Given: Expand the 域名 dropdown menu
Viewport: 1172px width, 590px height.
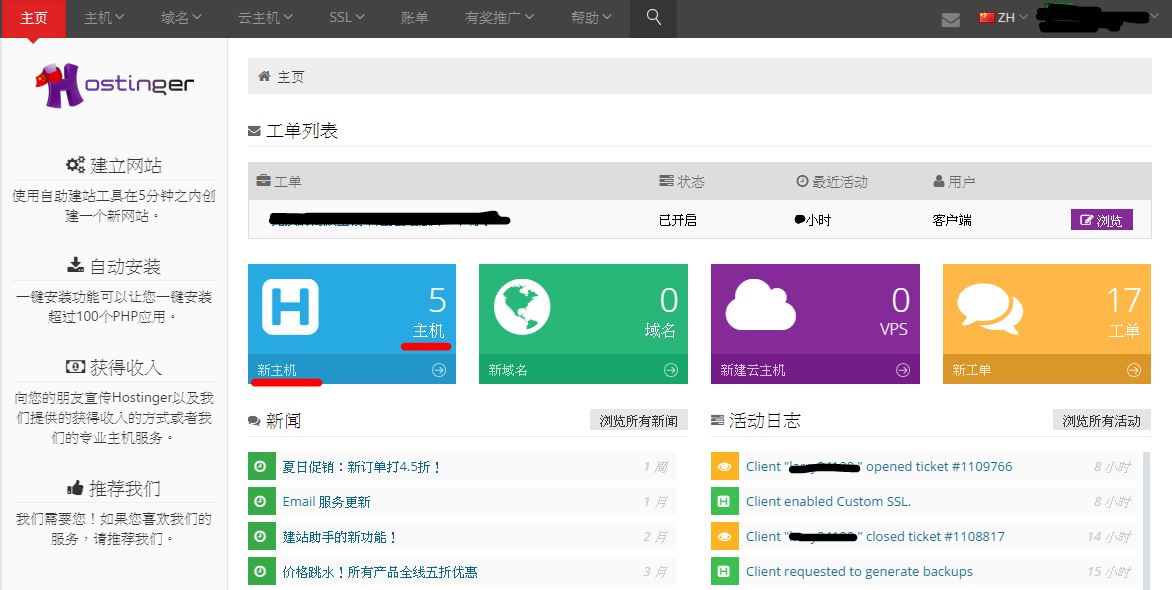Looking at the screenshot, I should [x=181, y=17].
